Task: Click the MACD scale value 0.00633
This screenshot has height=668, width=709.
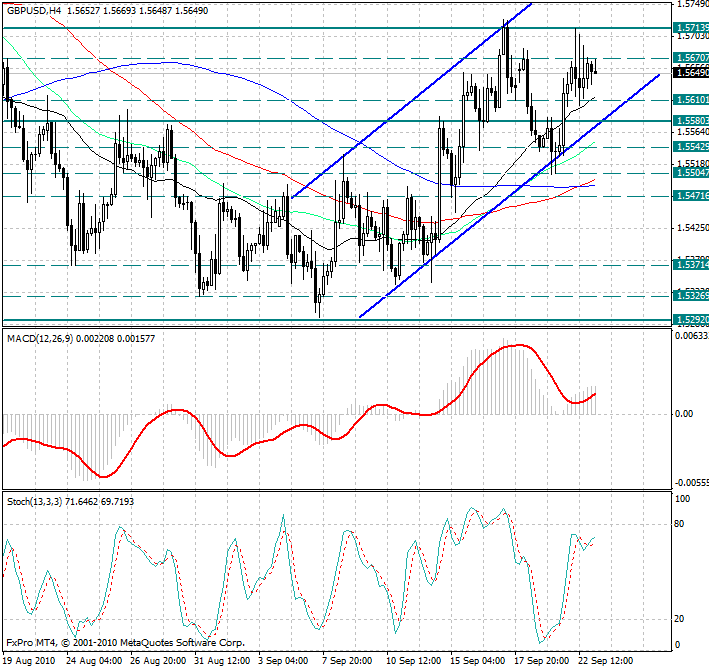Action: point(692,336)
